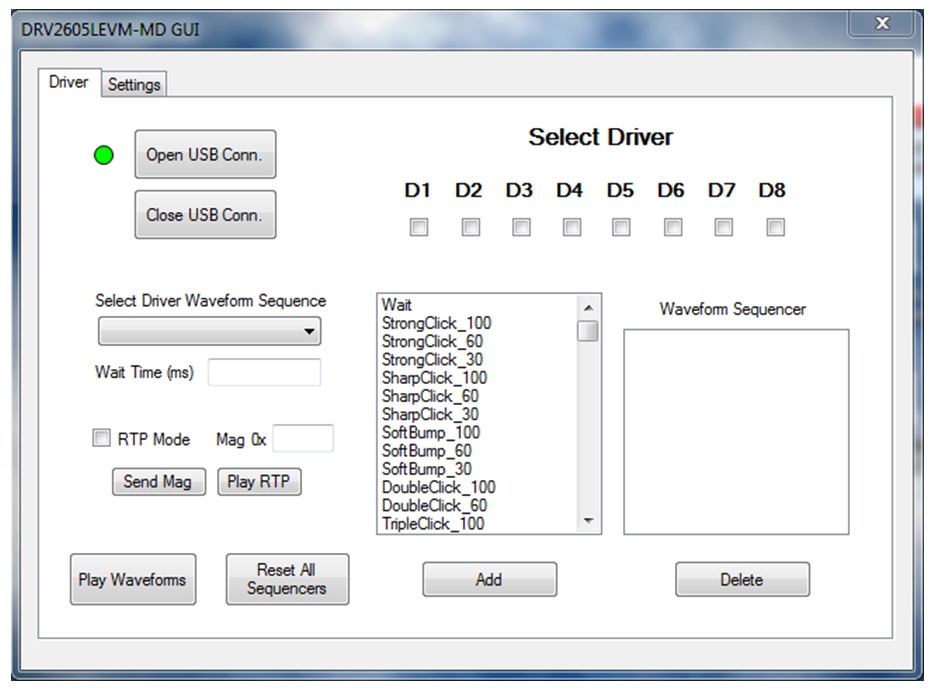Click the Wait Time (ms) input field
Screen dimensions: 930x690
pos(265,373)
